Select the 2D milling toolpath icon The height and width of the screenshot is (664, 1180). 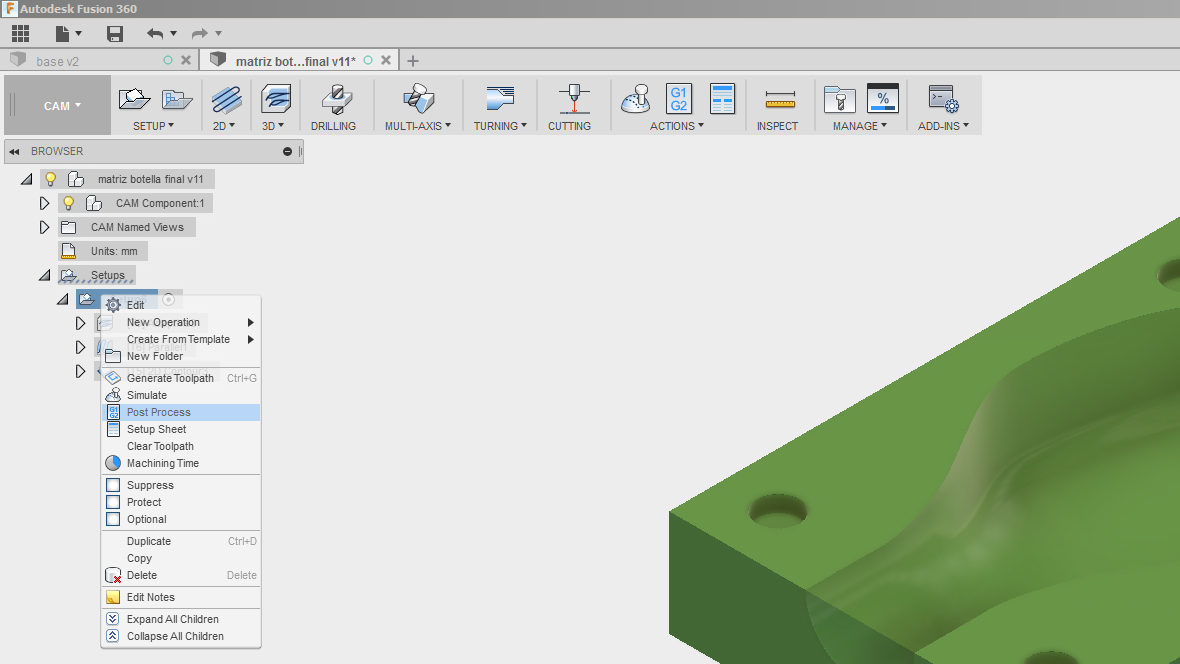226,99
